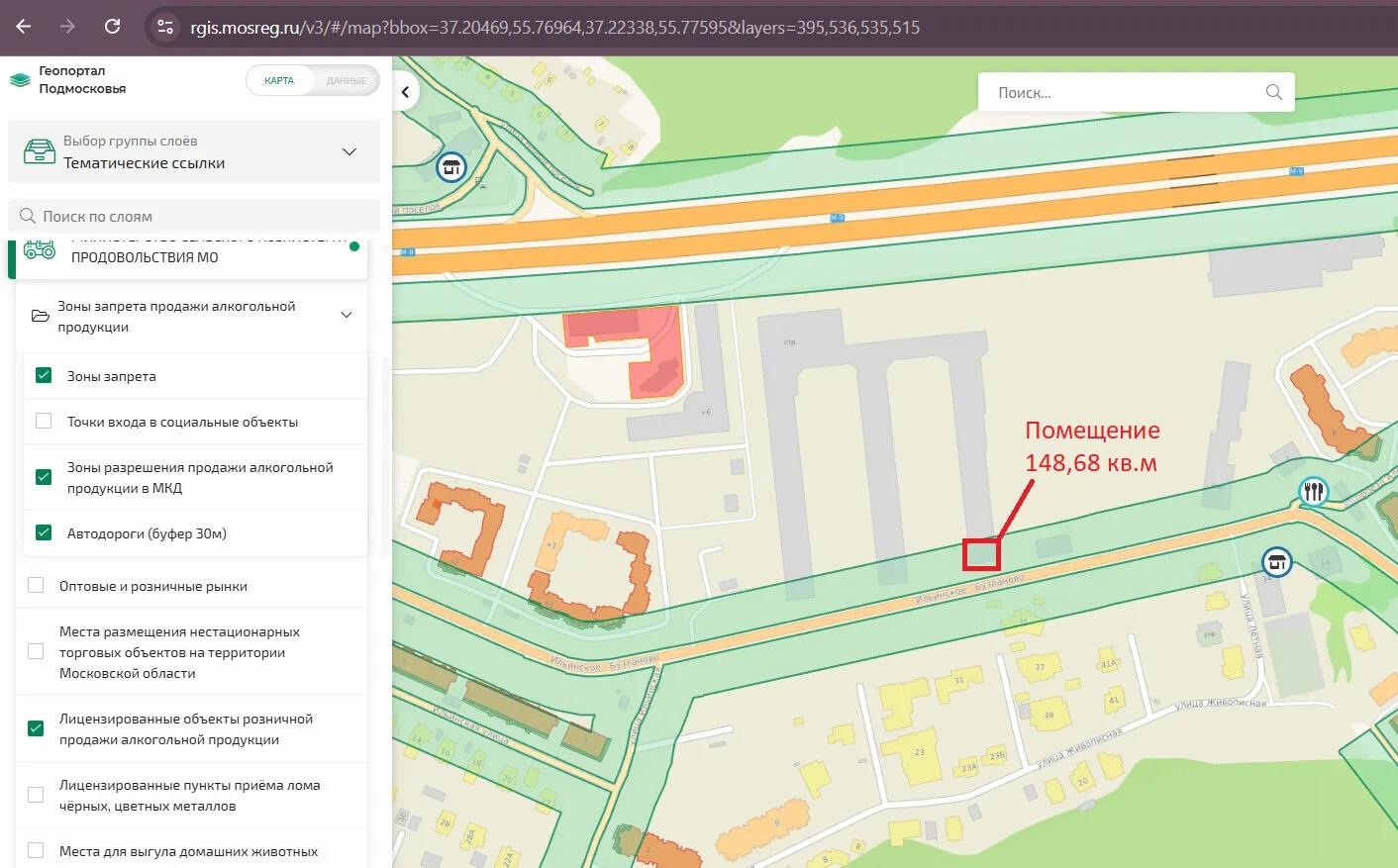Click the site settings icon in address bar
This screenshot has width=1398, height=868.
tap(165, 28)
